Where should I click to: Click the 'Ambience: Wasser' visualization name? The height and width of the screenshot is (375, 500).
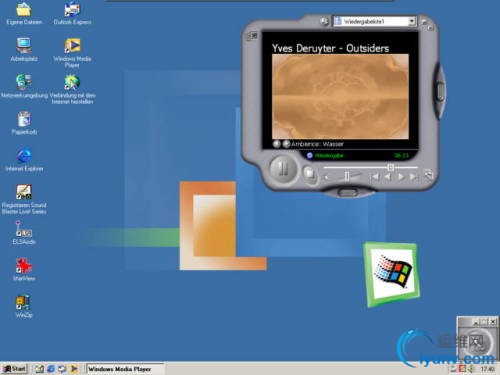pos(317,144)
